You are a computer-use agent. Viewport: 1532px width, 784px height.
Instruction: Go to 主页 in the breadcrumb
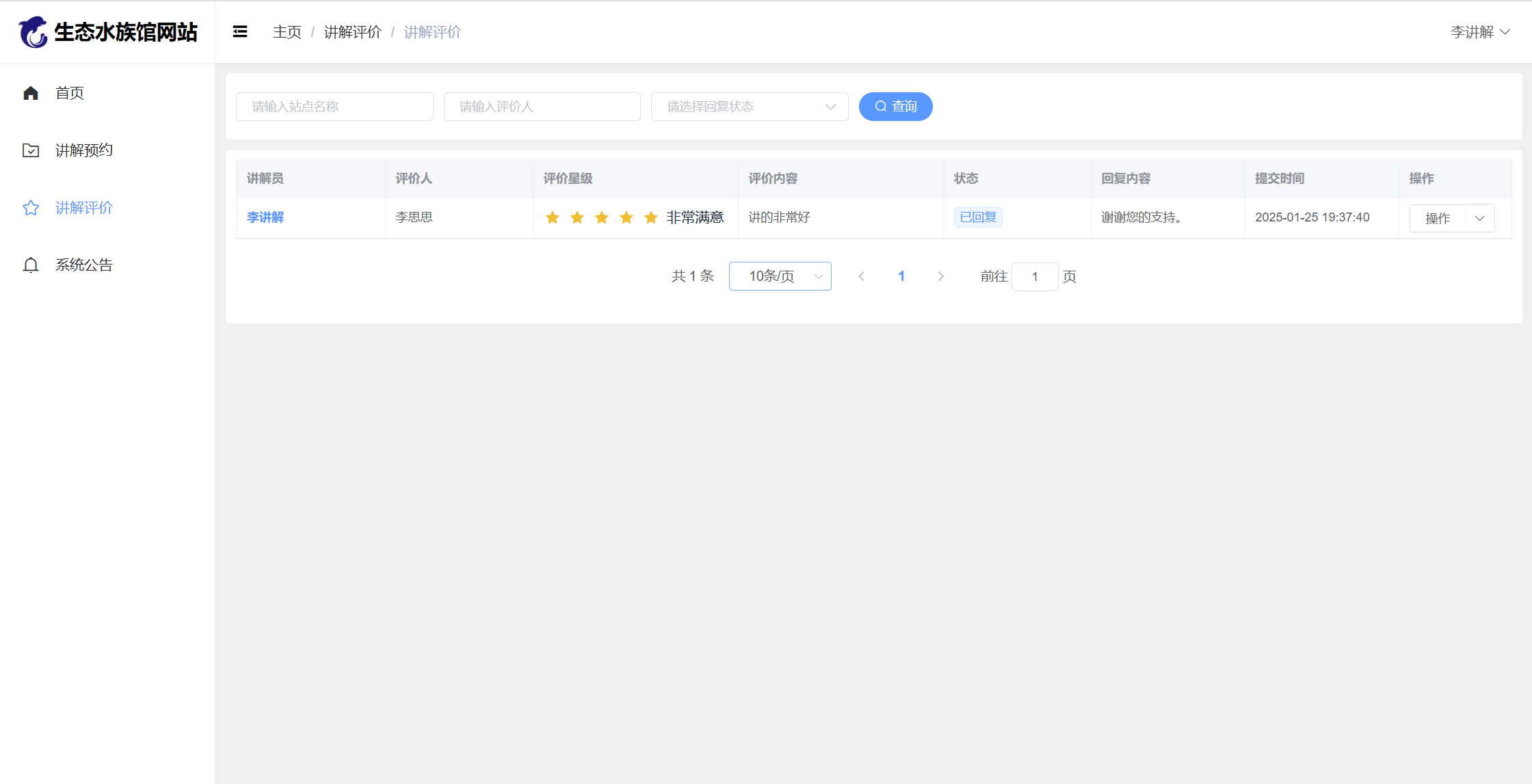(x=287, y=32)
